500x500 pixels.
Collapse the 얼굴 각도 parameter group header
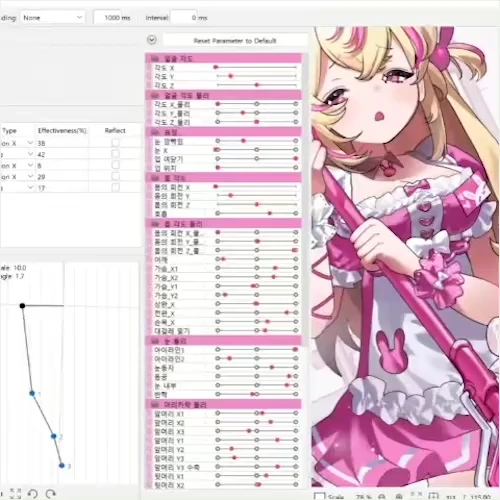(223, 59)
